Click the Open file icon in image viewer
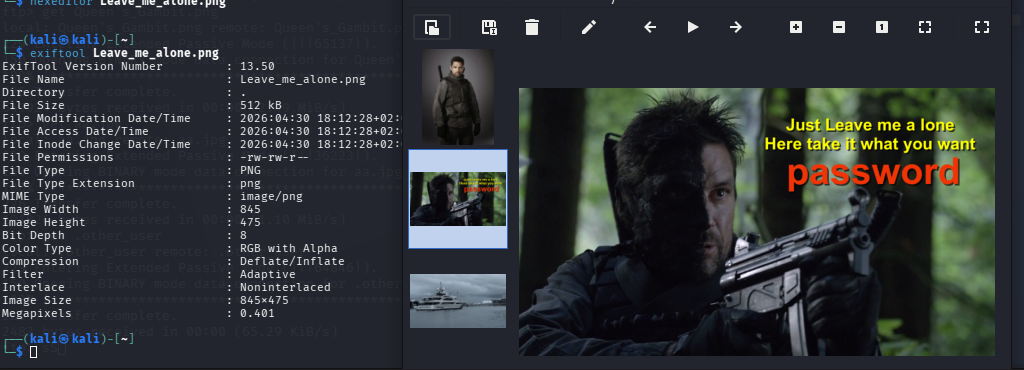The image size is (1024, 370). [432, 27]
